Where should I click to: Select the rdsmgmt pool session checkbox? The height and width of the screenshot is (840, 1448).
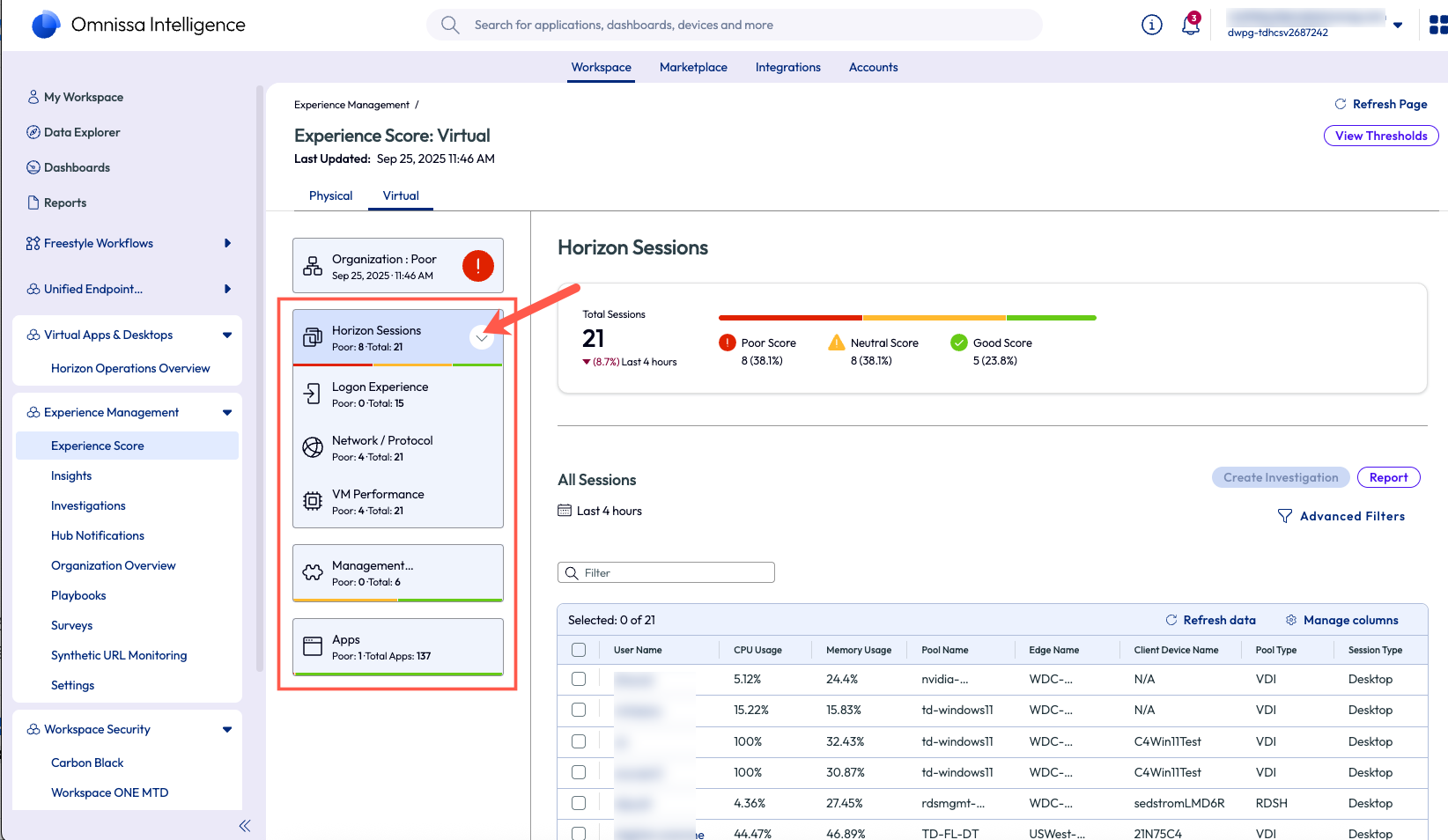pos(579,803)
